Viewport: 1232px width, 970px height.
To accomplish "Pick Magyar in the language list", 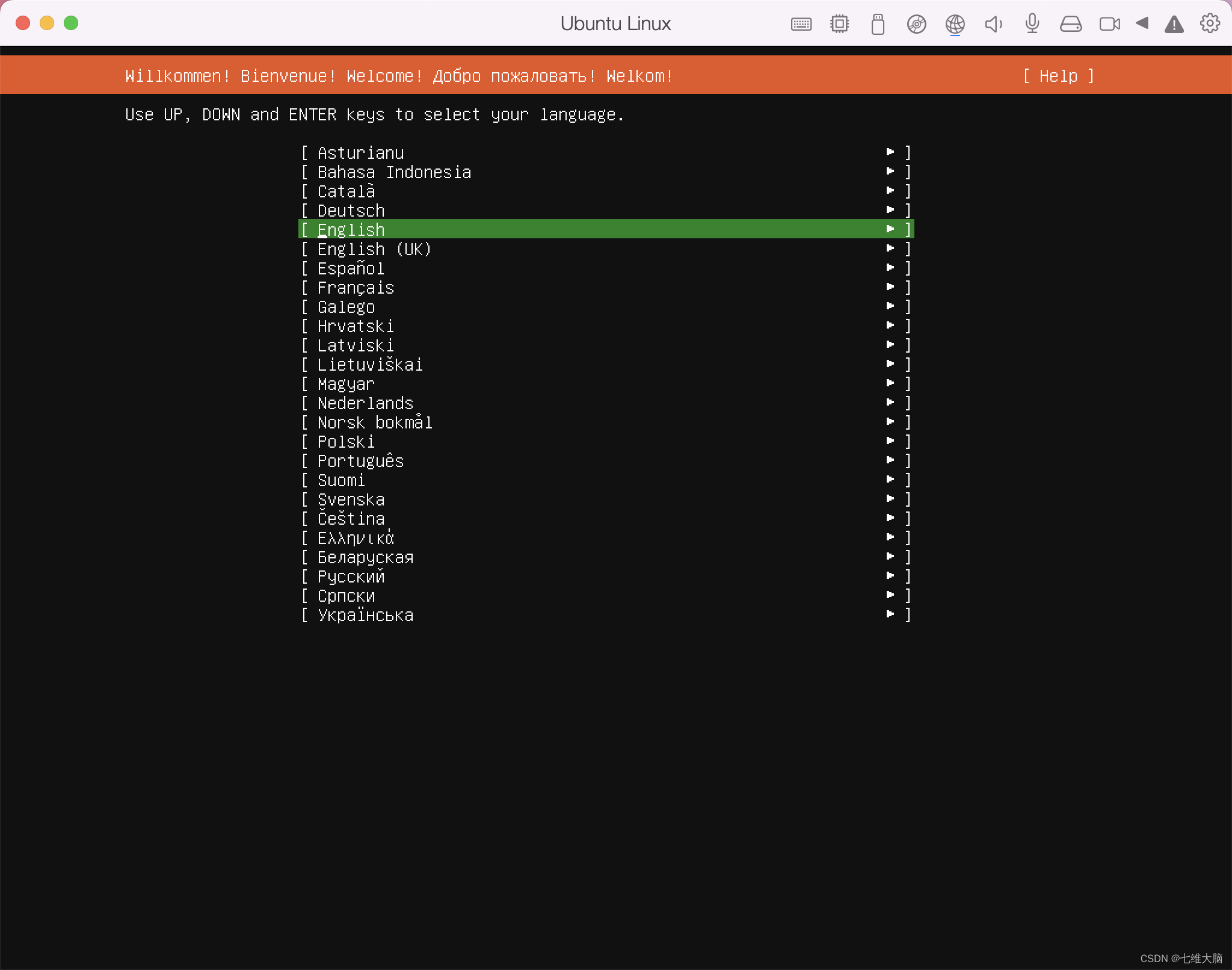I will (606, 383).
